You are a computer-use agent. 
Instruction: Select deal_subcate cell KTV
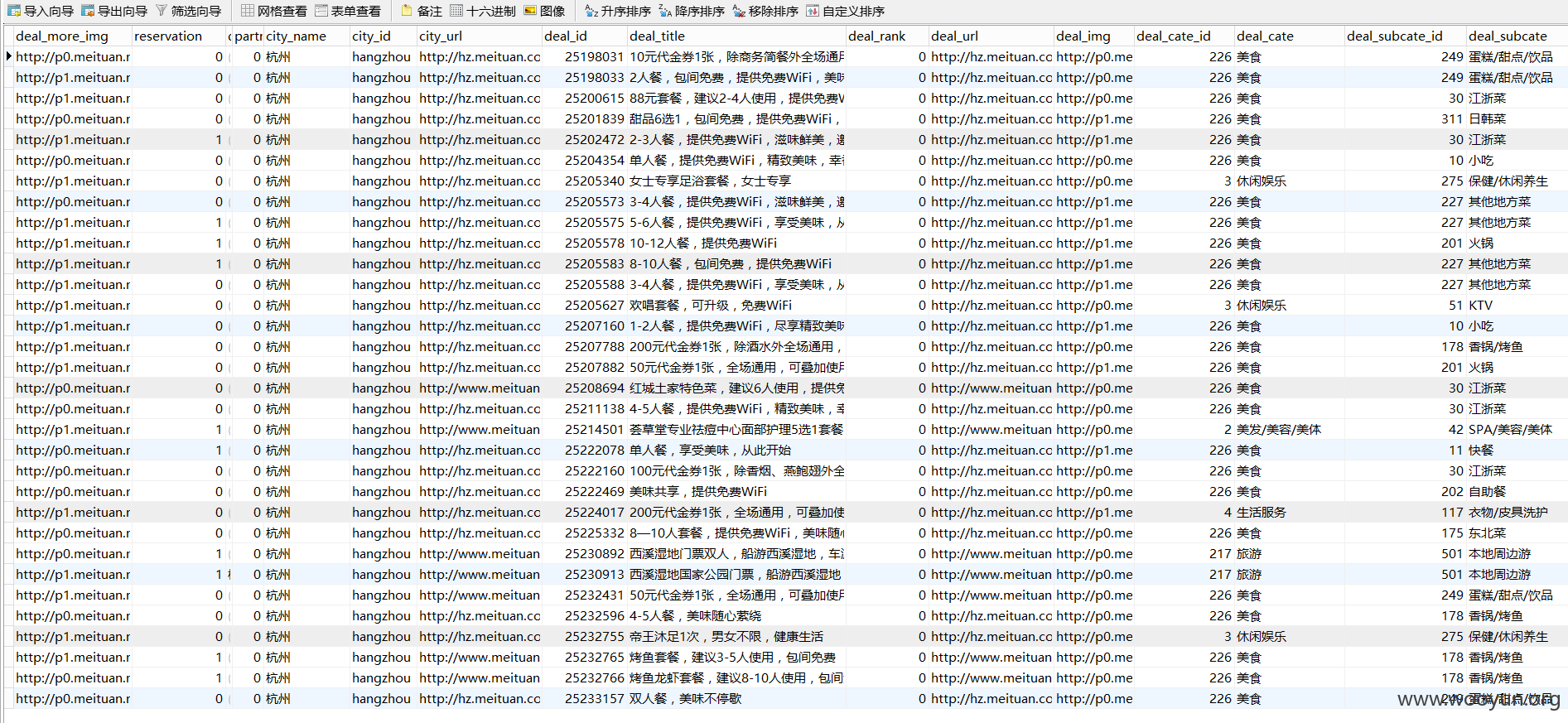click(x=1517, y=305)
